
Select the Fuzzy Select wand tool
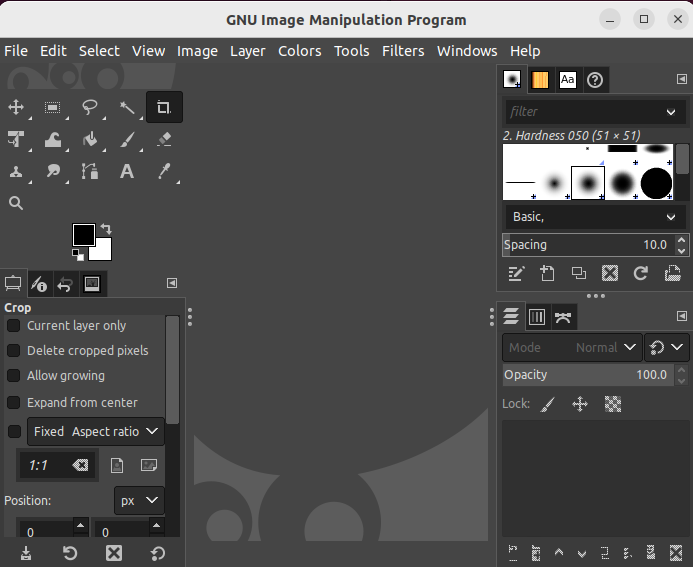tap(127, 107)
